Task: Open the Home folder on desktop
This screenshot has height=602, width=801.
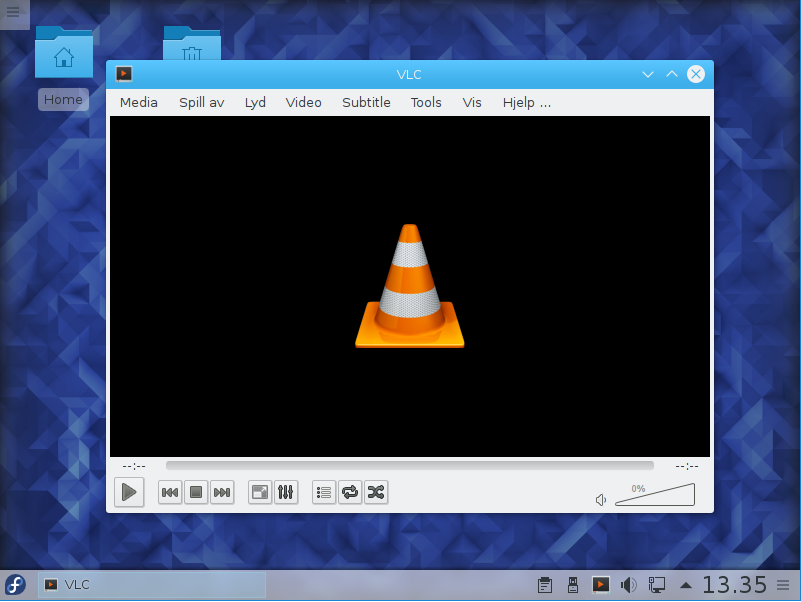Action: click(x=64, y=53)
